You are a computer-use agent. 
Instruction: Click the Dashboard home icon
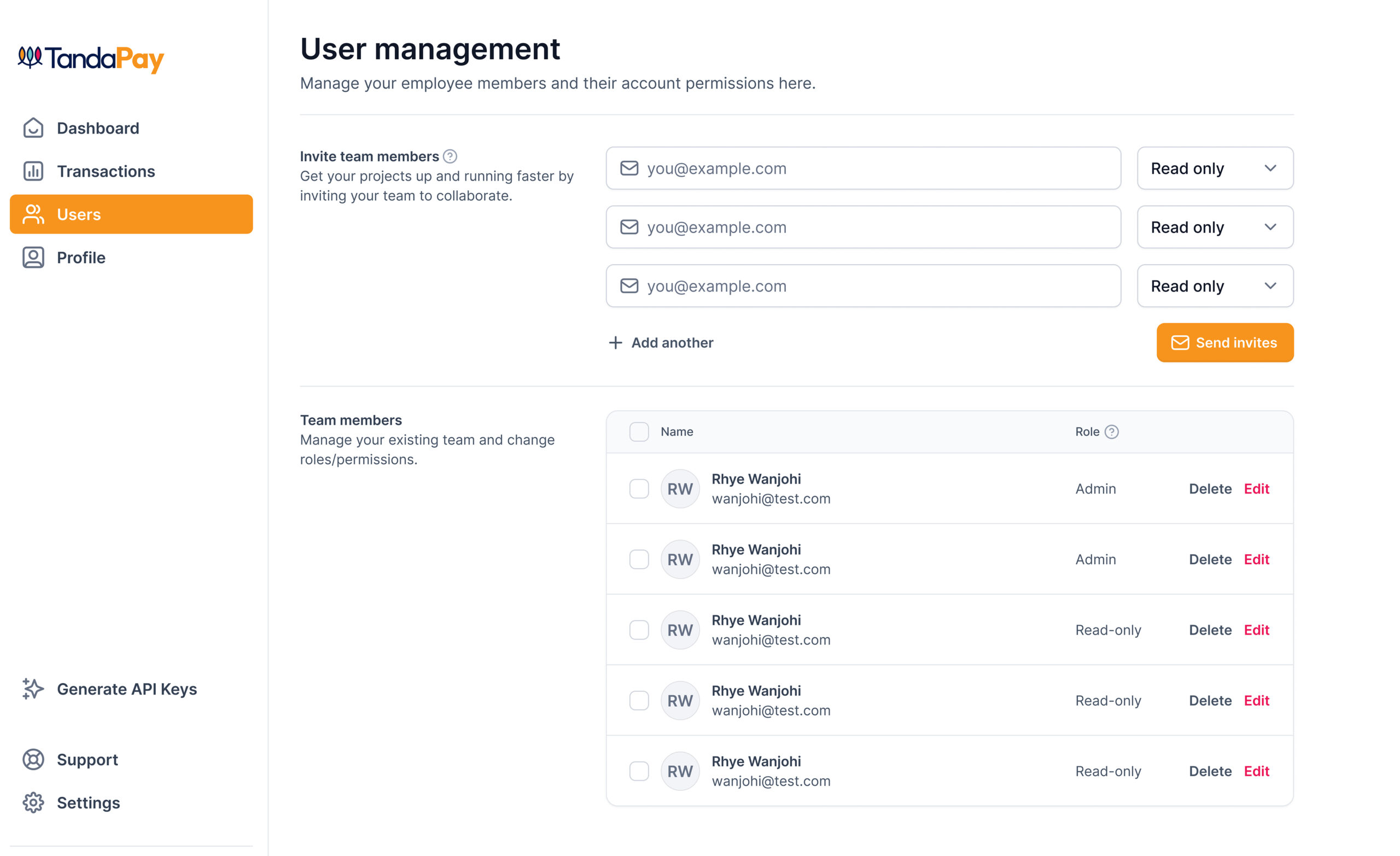(x=33, y=128)
